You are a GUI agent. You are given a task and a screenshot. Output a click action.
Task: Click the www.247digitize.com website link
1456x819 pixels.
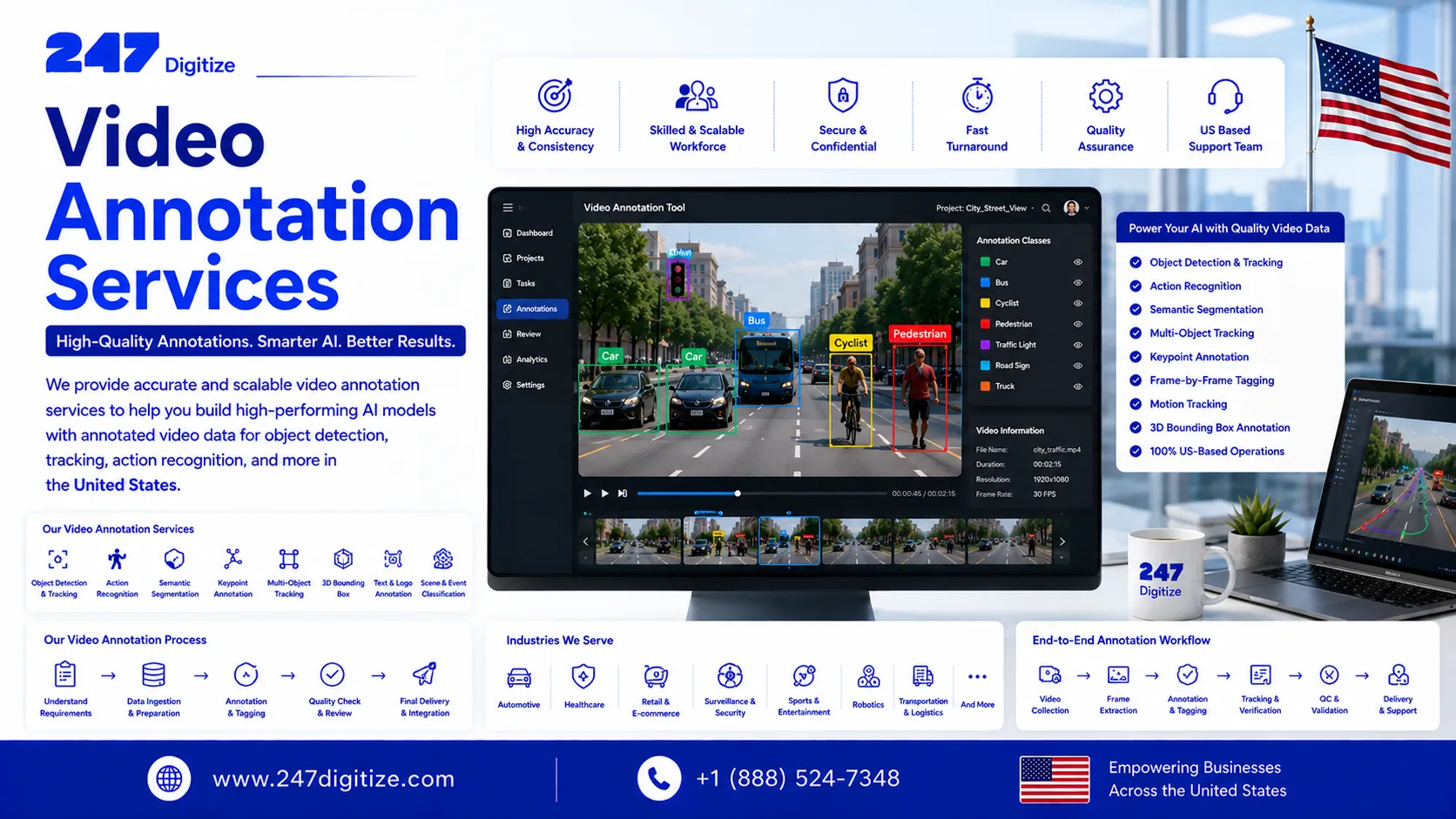point(334,778)
